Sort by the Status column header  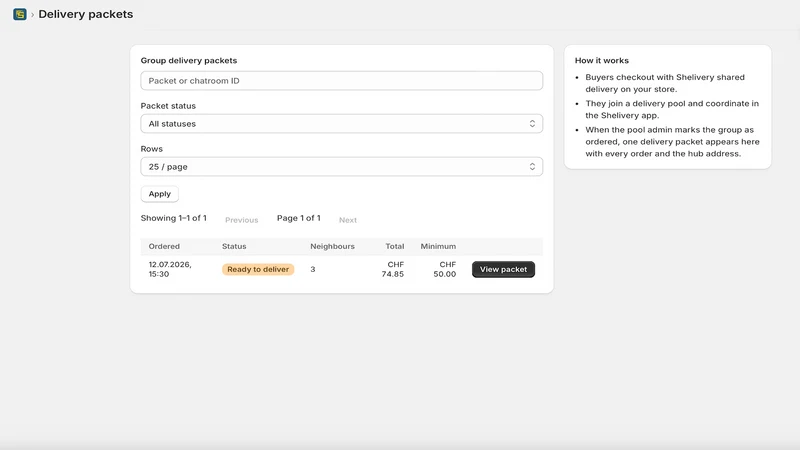coord(234,246)
